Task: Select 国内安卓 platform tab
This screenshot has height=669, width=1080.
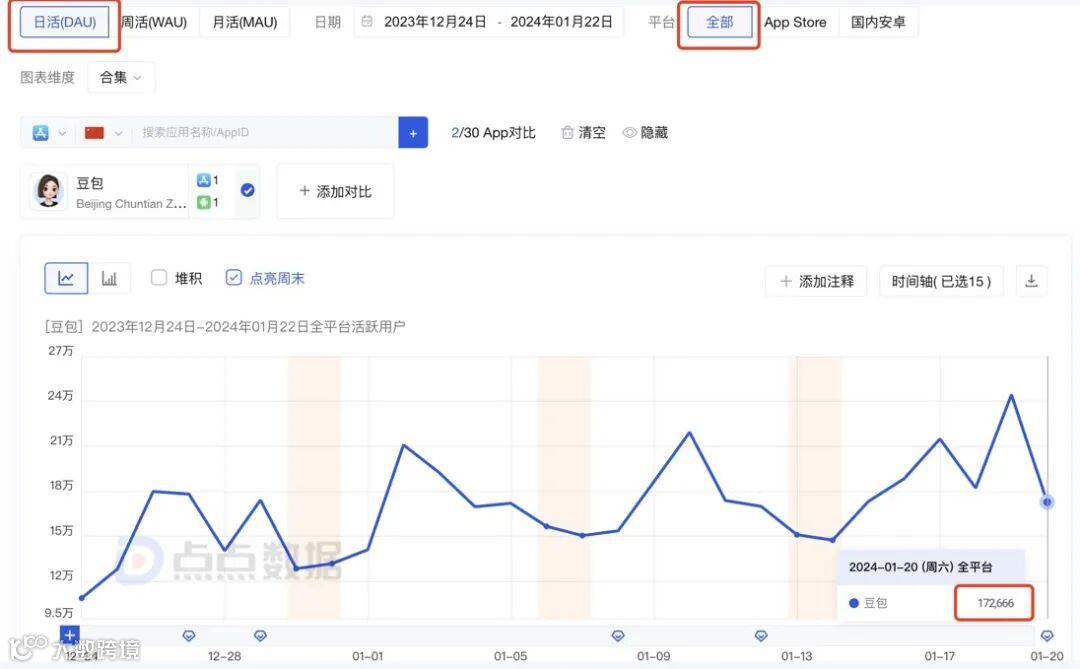Action: [x=878, y=22]
